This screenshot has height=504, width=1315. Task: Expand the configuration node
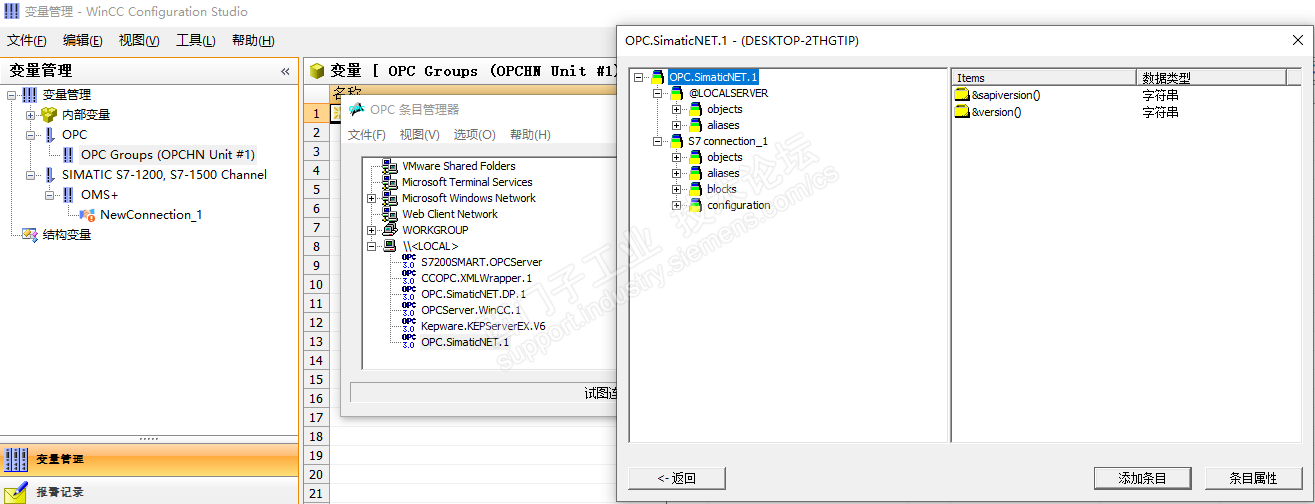pyautogui.click(x=677, y=205)
